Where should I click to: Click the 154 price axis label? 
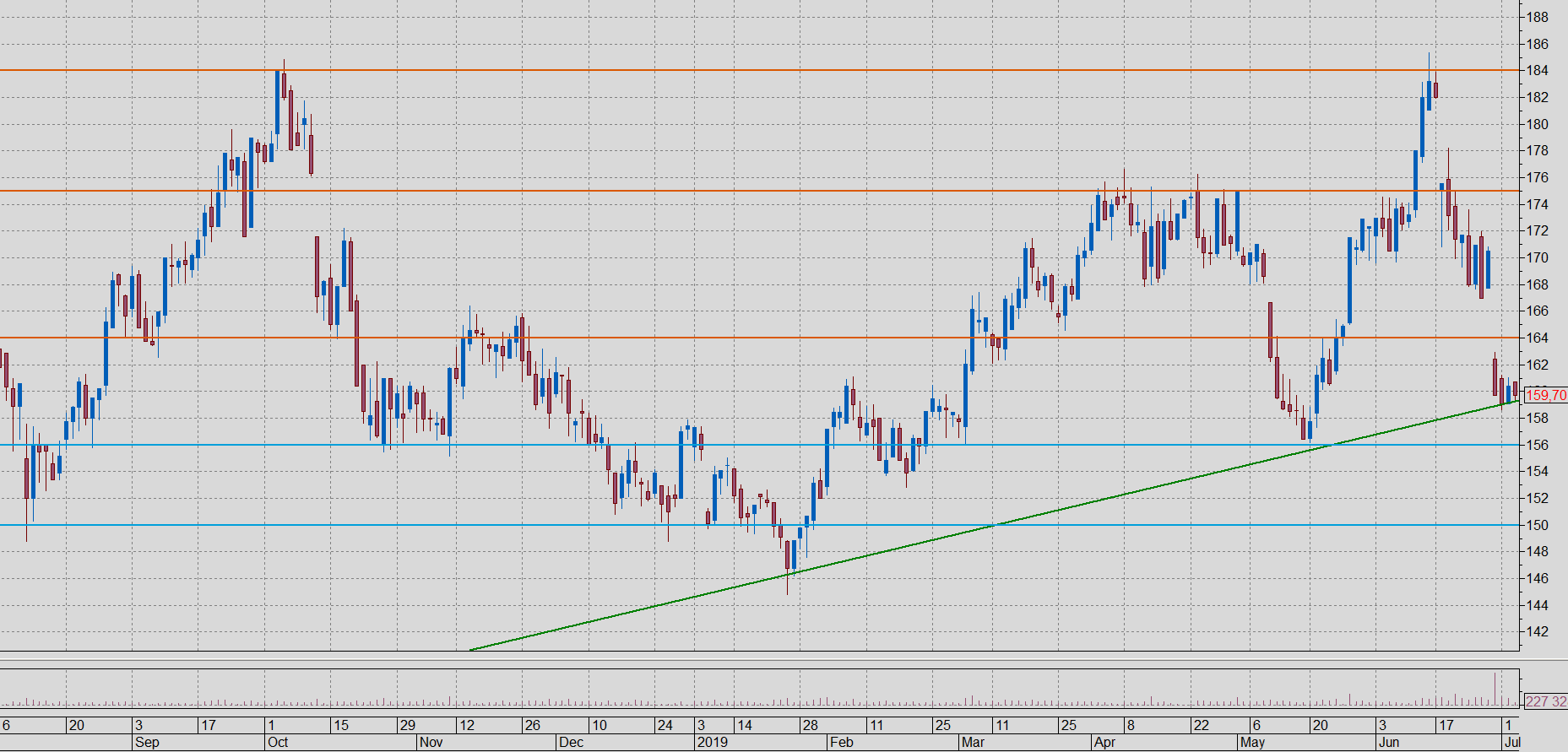1537,471
